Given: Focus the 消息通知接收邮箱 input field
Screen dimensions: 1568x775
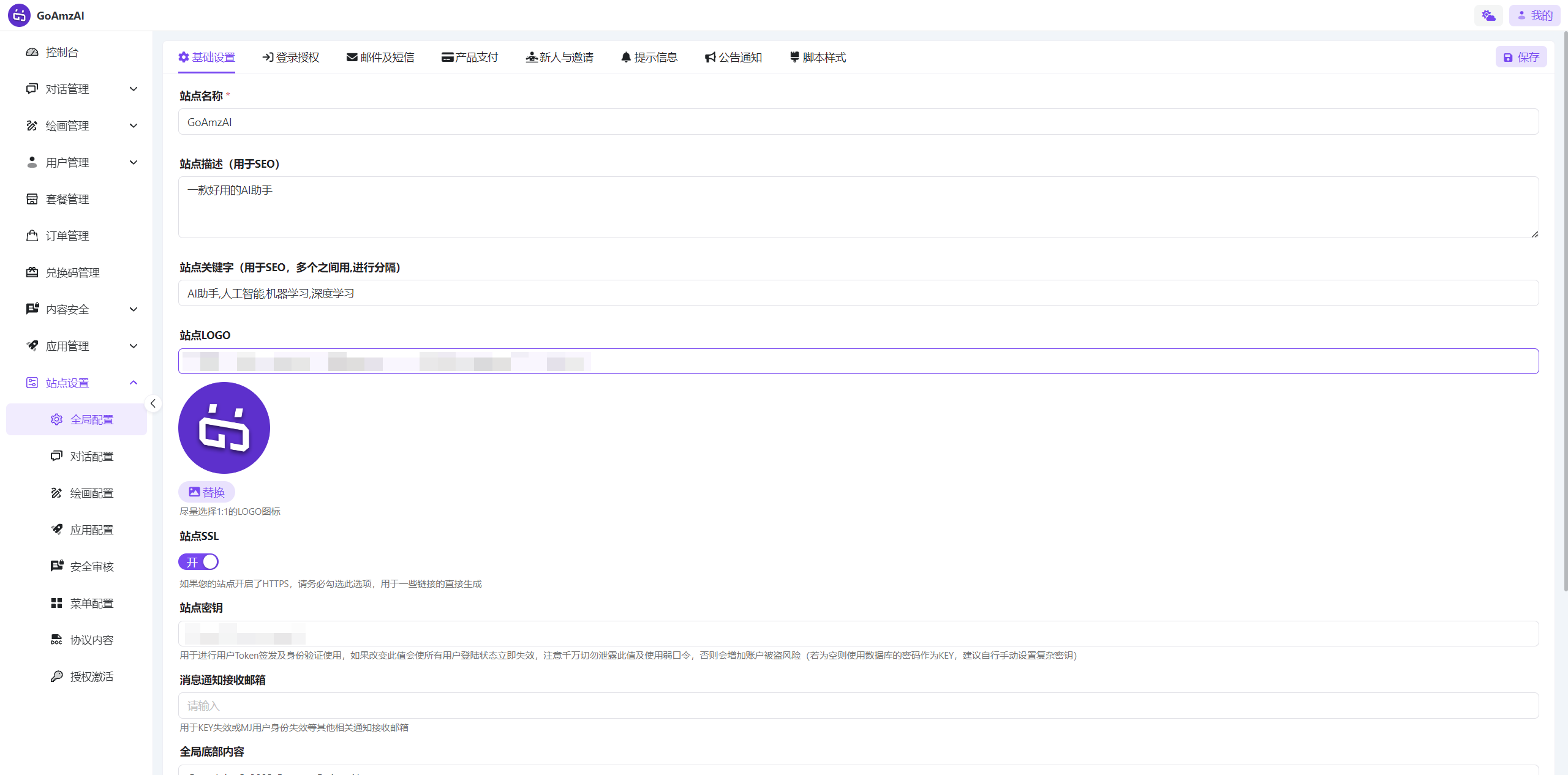Looking at the screenshot, I should pos(858,705).
